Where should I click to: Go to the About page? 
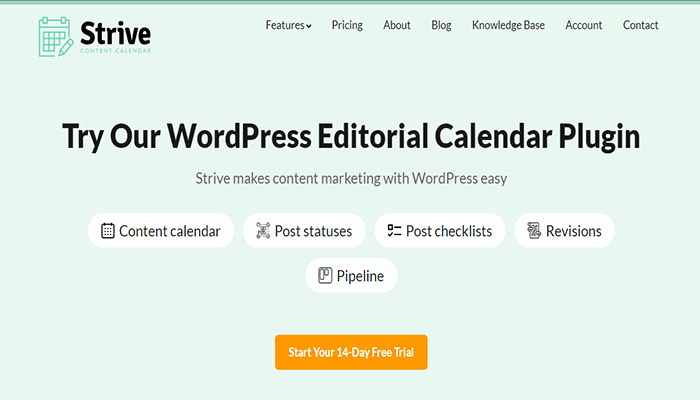[x=396, y=25]
